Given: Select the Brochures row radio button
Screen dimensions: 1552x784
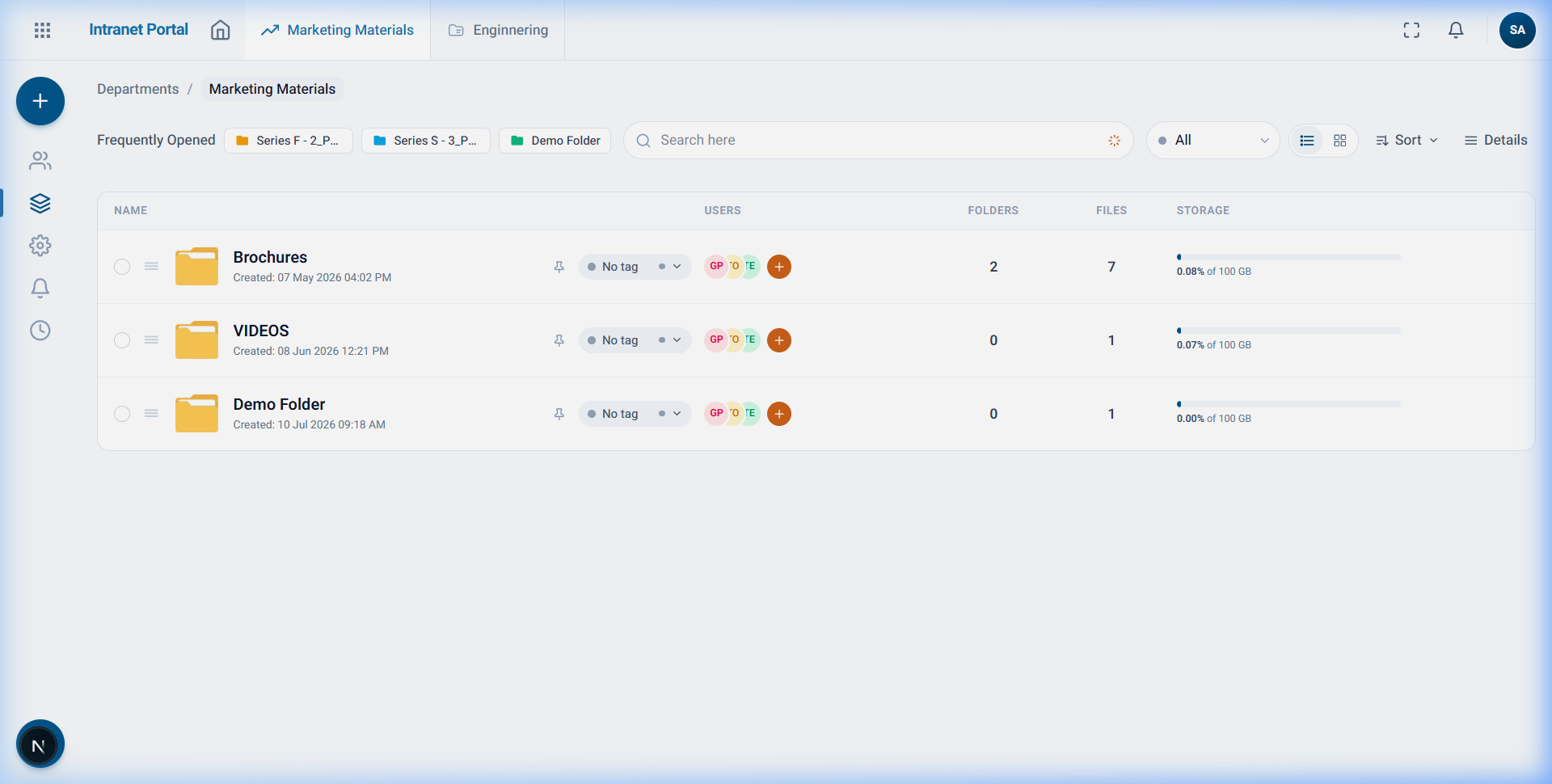Looking at the screenshot, I should (x=122, y=267).
